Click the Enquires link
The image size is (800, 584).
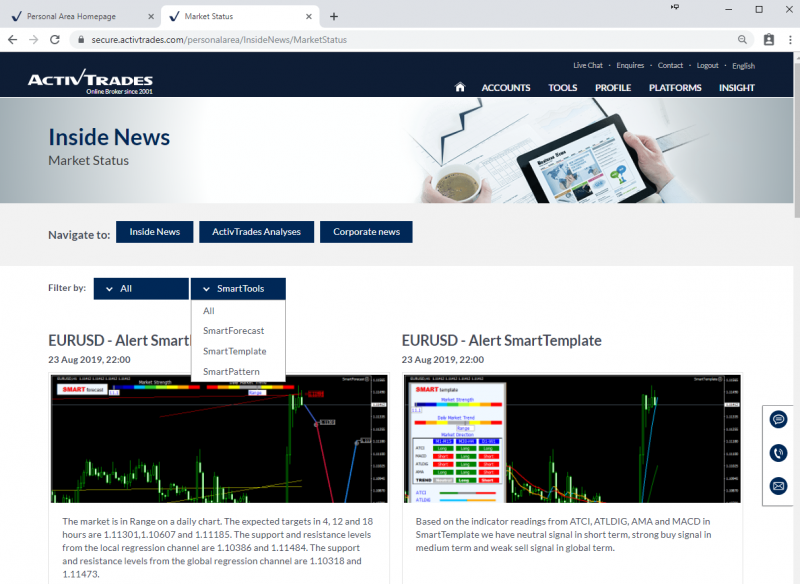(x=630, y=65)
